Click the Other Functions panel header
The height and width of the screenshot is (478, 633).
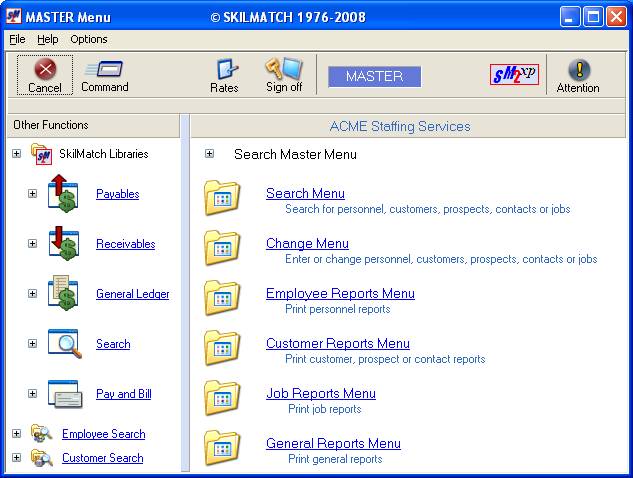tap(94, 126)
